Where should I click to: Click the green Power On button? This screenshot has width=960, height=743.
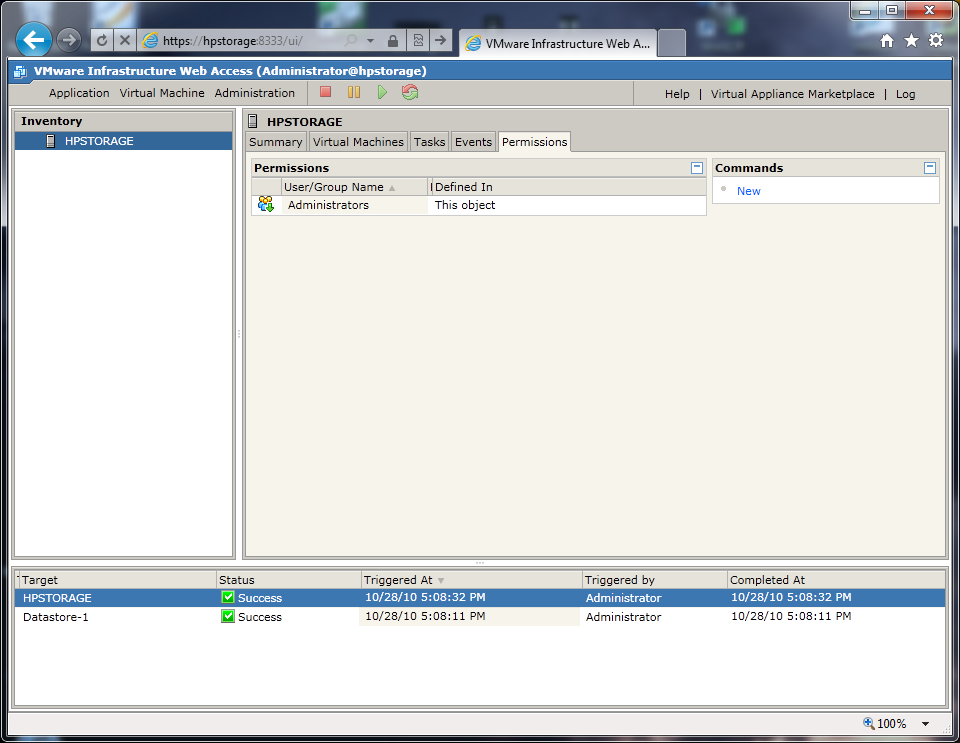[x=382, y=92]
